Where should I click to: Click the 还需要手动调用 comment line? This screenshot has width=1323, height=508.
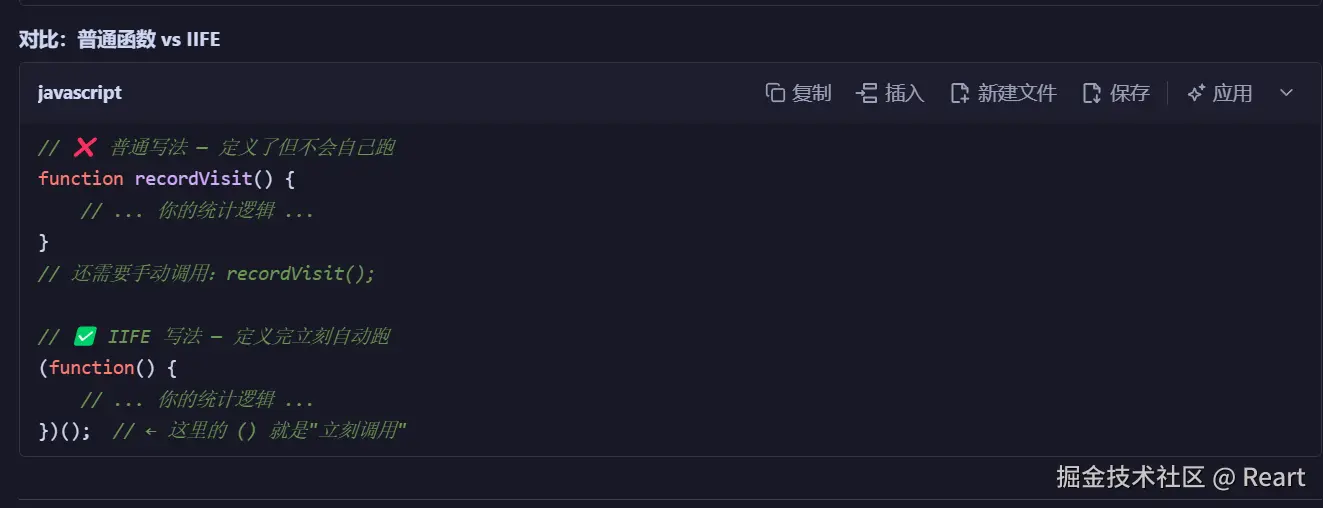(x=207, y=273)
